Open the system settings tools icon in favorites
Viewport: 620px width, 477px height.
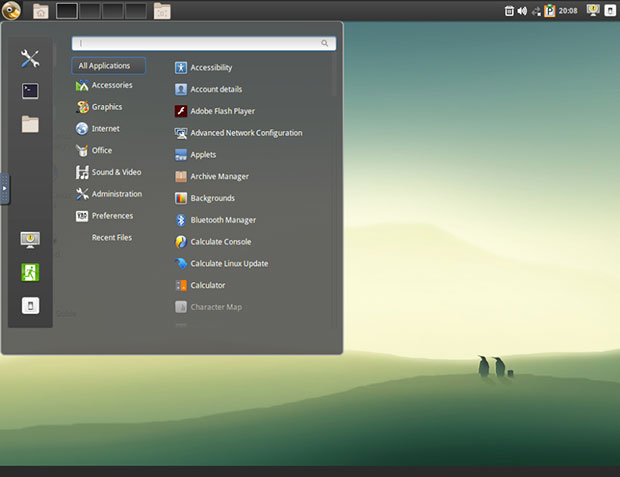30,59
